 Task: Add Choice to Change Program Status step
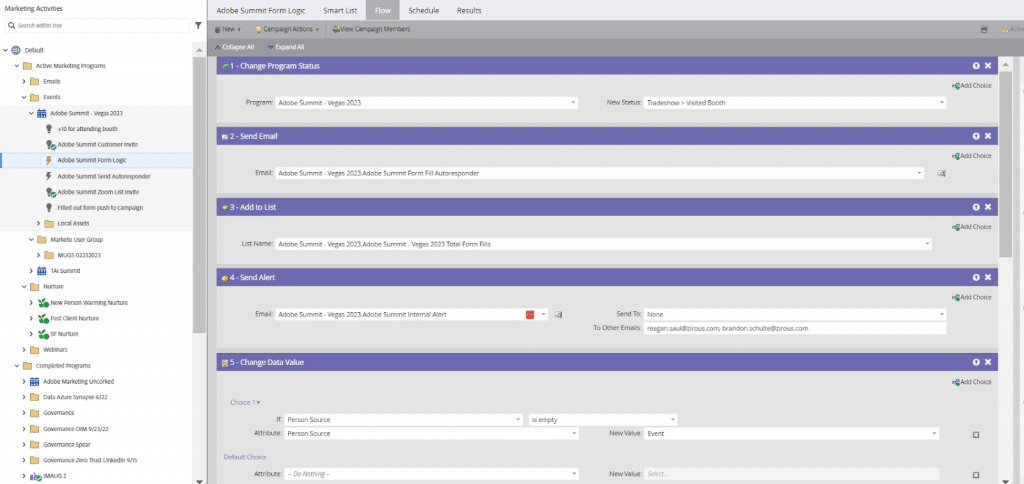[971, 86]
